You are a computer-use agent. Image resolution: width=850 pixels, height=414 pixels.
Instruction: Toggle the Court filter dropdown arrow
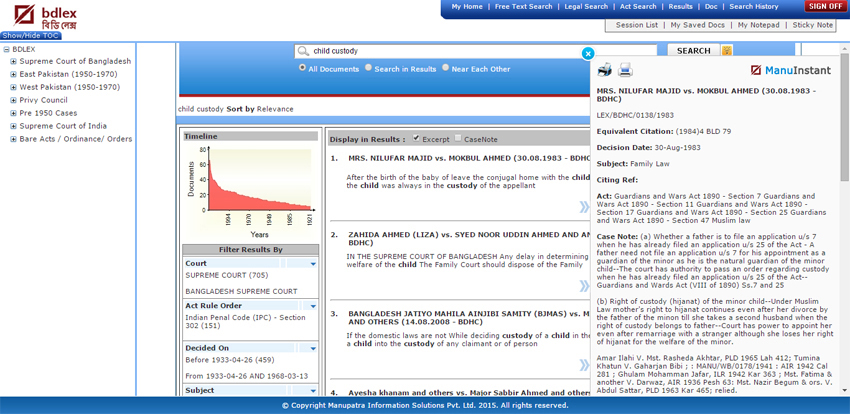pyautogui.click(x=313, y=264)
